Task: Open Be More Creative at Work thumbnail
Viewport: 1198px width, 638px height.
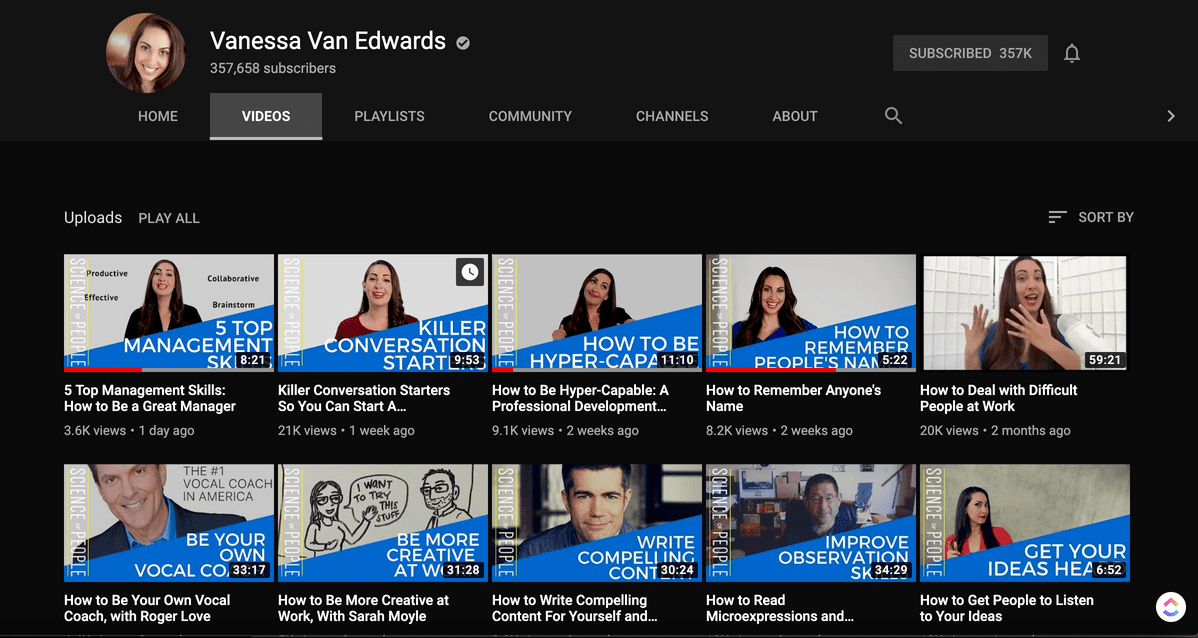Action: click(x=383, y=523)
